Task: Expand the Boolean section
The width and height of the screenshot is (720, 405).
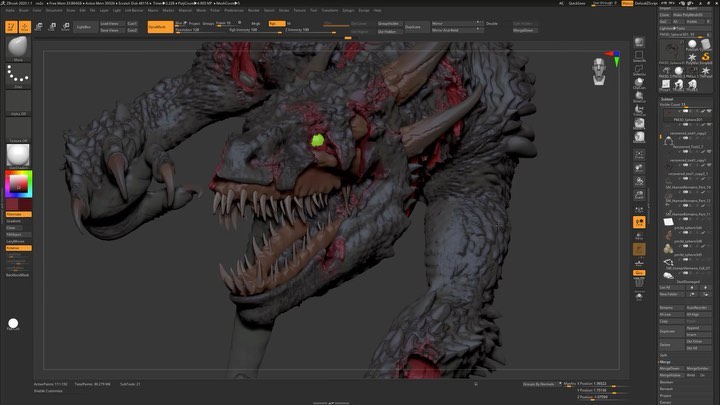Action: pos(666,382)
